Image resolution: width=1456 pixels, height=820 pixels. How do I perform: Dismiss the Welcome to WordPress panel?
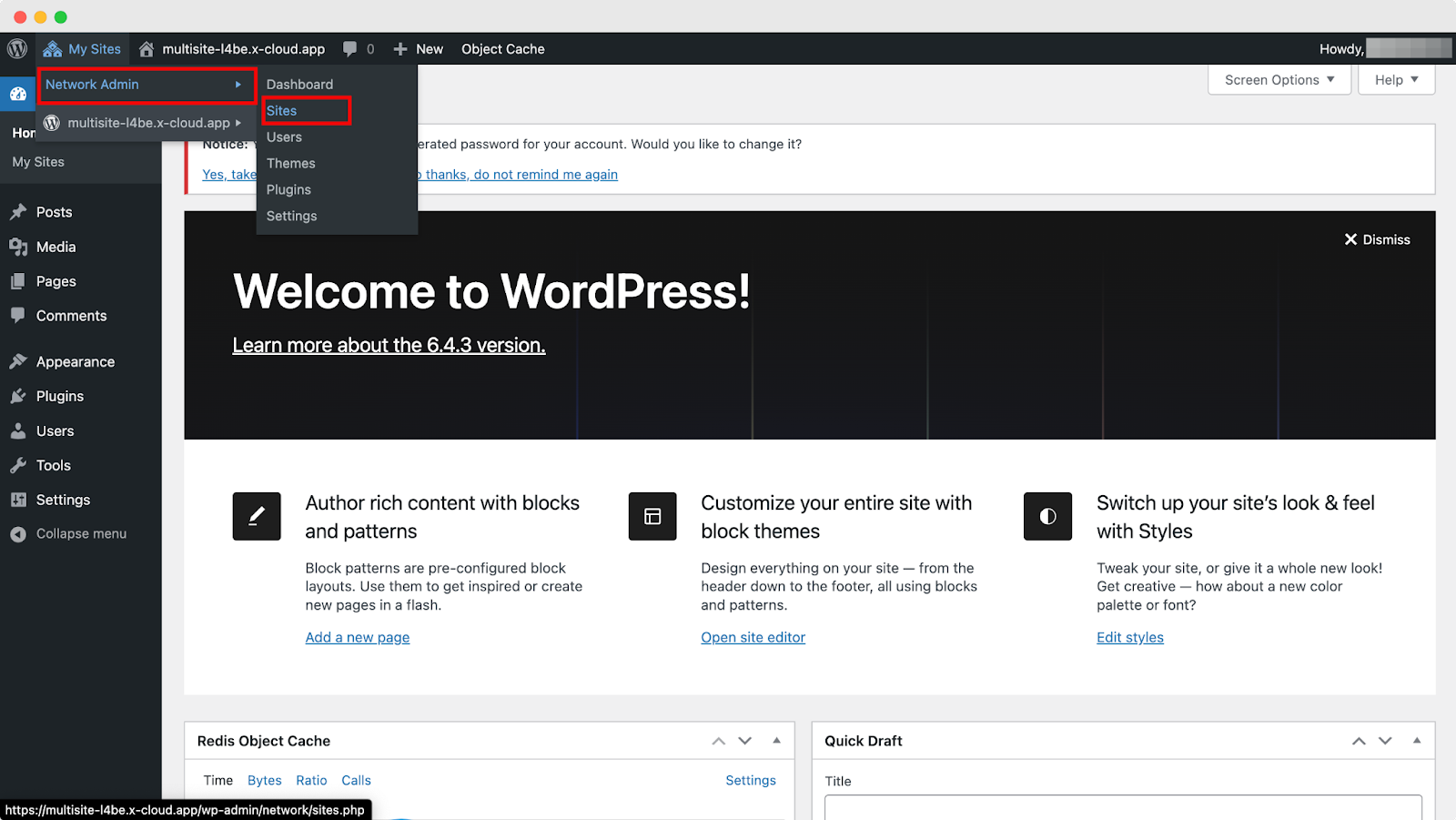(1377, 239)
